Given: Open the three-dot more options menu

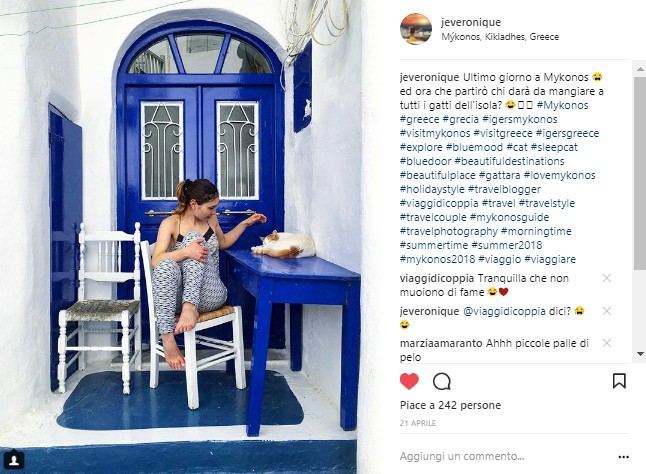Looking at the screenshot, I should pos(623,457).
